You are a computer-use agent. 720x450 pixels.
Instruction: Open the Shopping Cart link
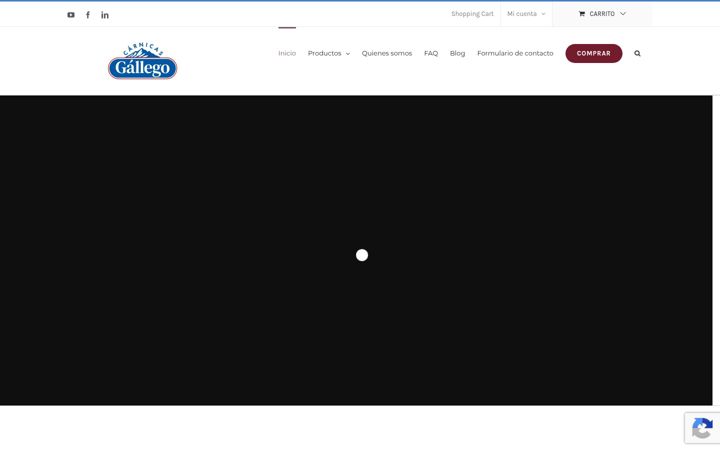click(472, 14)
